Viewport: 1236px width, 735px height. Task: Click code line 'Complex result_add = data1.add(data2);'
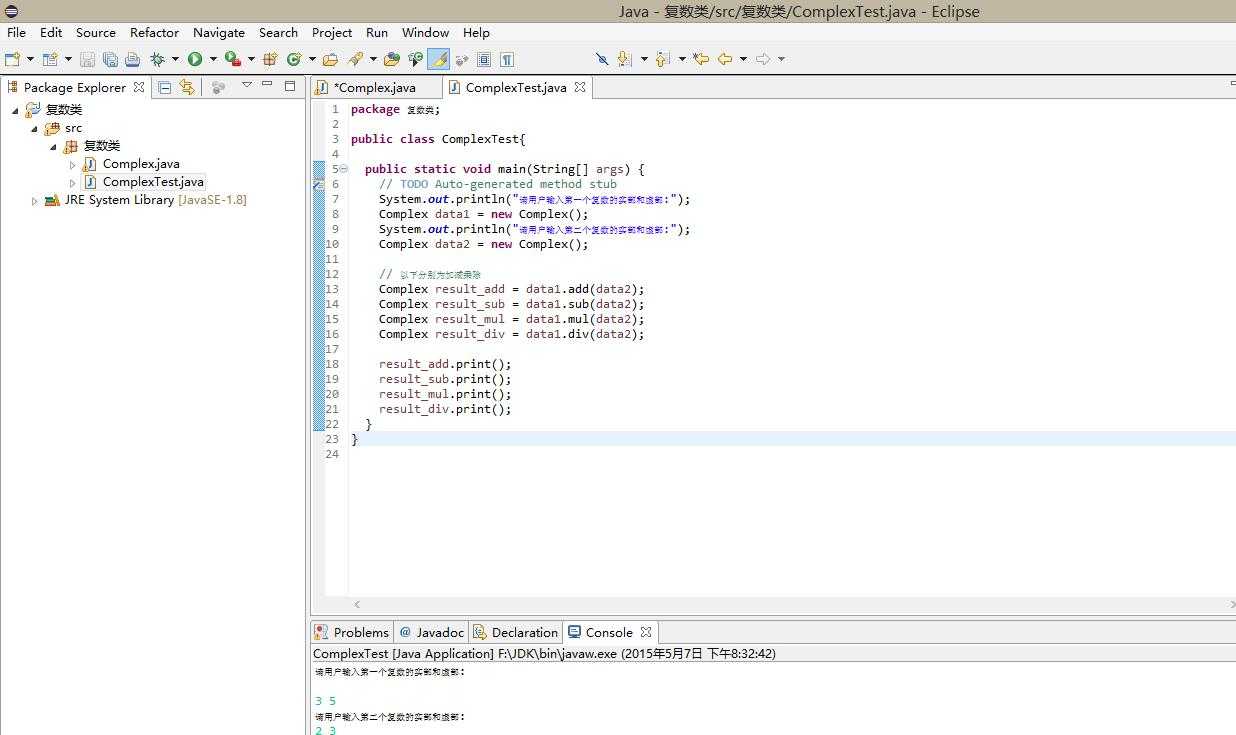511,289
